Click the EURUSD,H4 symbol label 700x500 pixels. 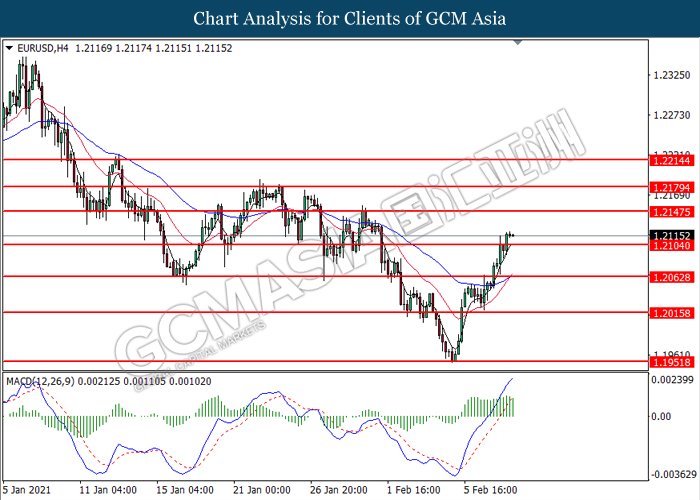pos(43,48)
